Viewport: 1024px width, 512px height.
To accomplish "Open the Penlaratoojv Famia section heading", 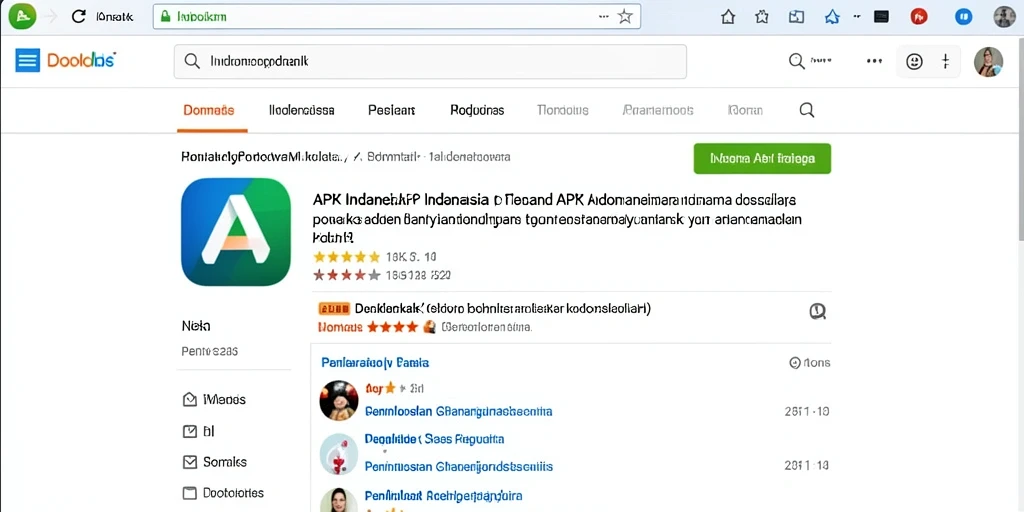I will click(x=375, y=362).
